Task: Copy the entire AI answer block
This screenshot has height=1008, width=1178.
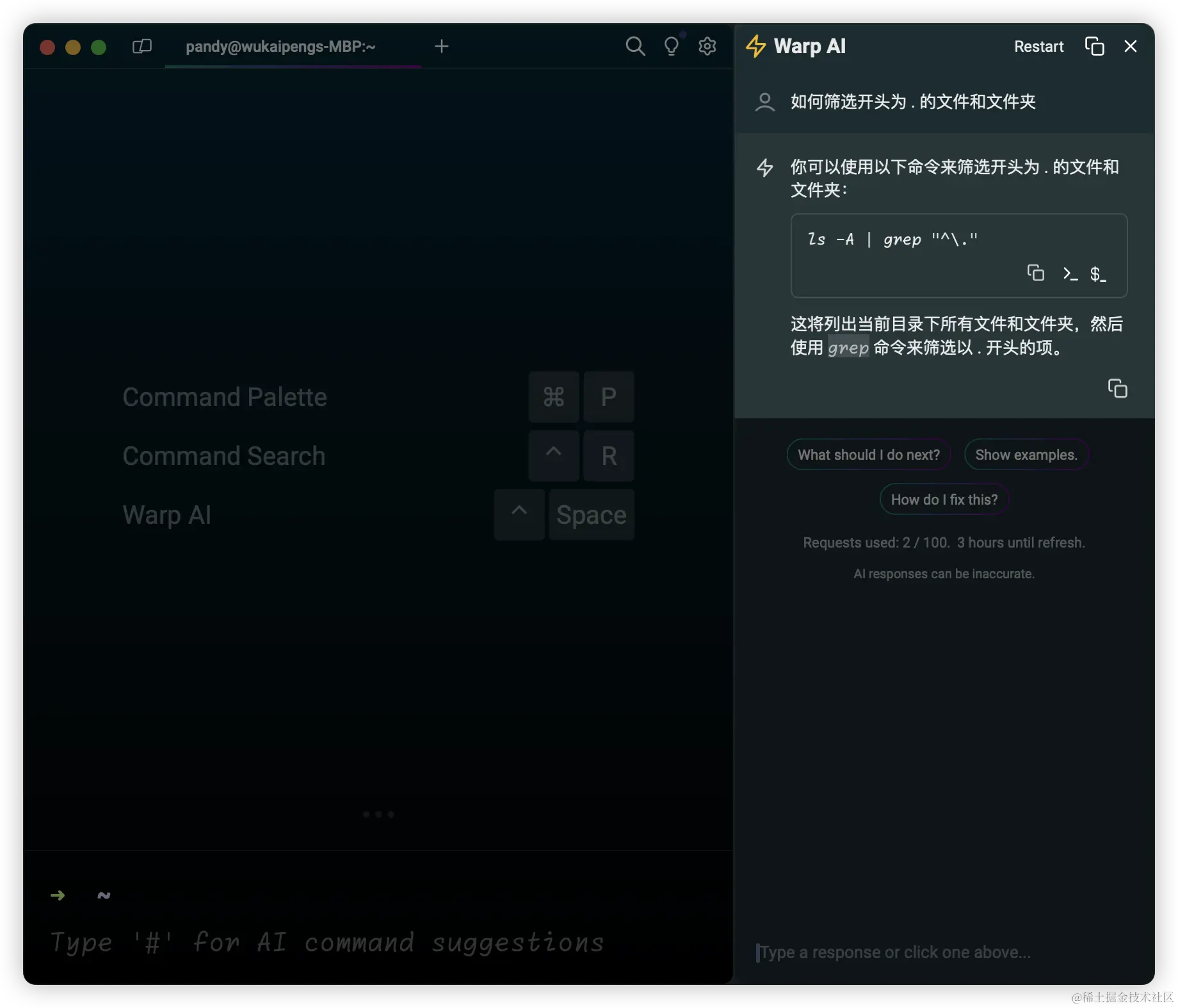Action: pos(1117,388)
